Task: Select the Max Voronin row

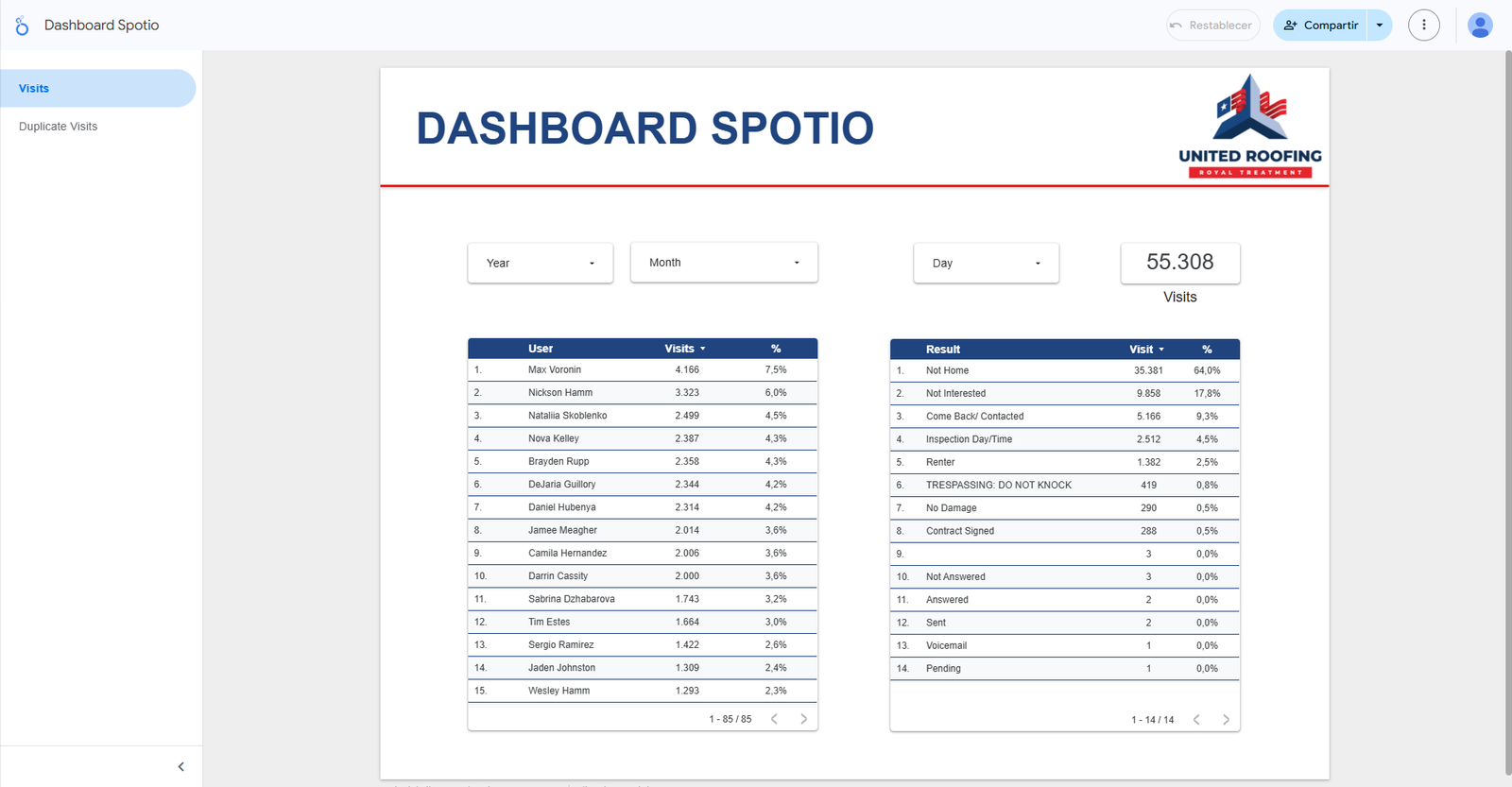Action: pos(643,369)
